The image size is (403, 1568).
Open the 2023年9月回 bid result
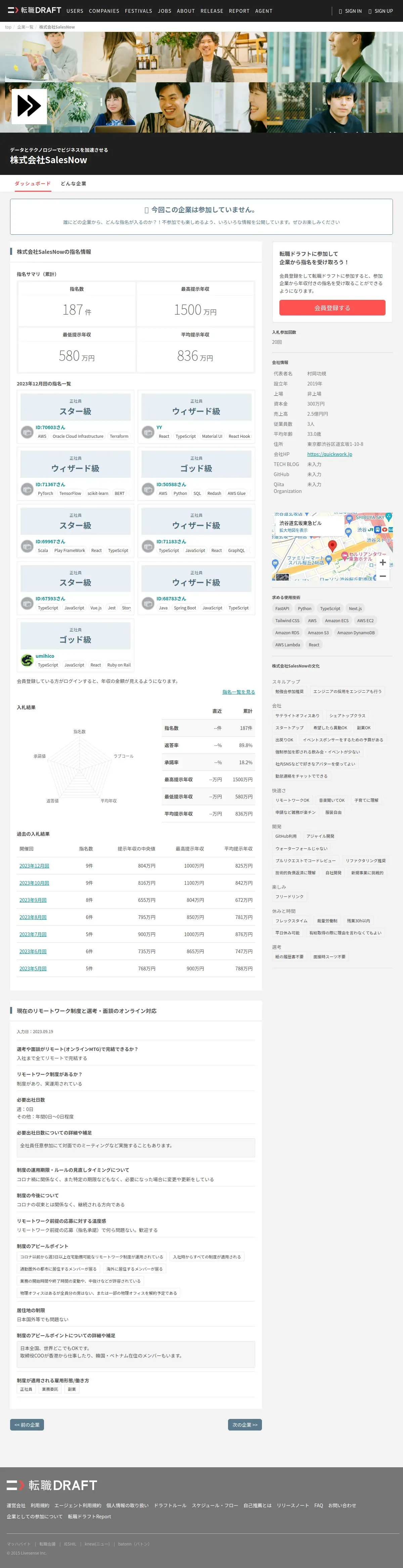[33, 900]
